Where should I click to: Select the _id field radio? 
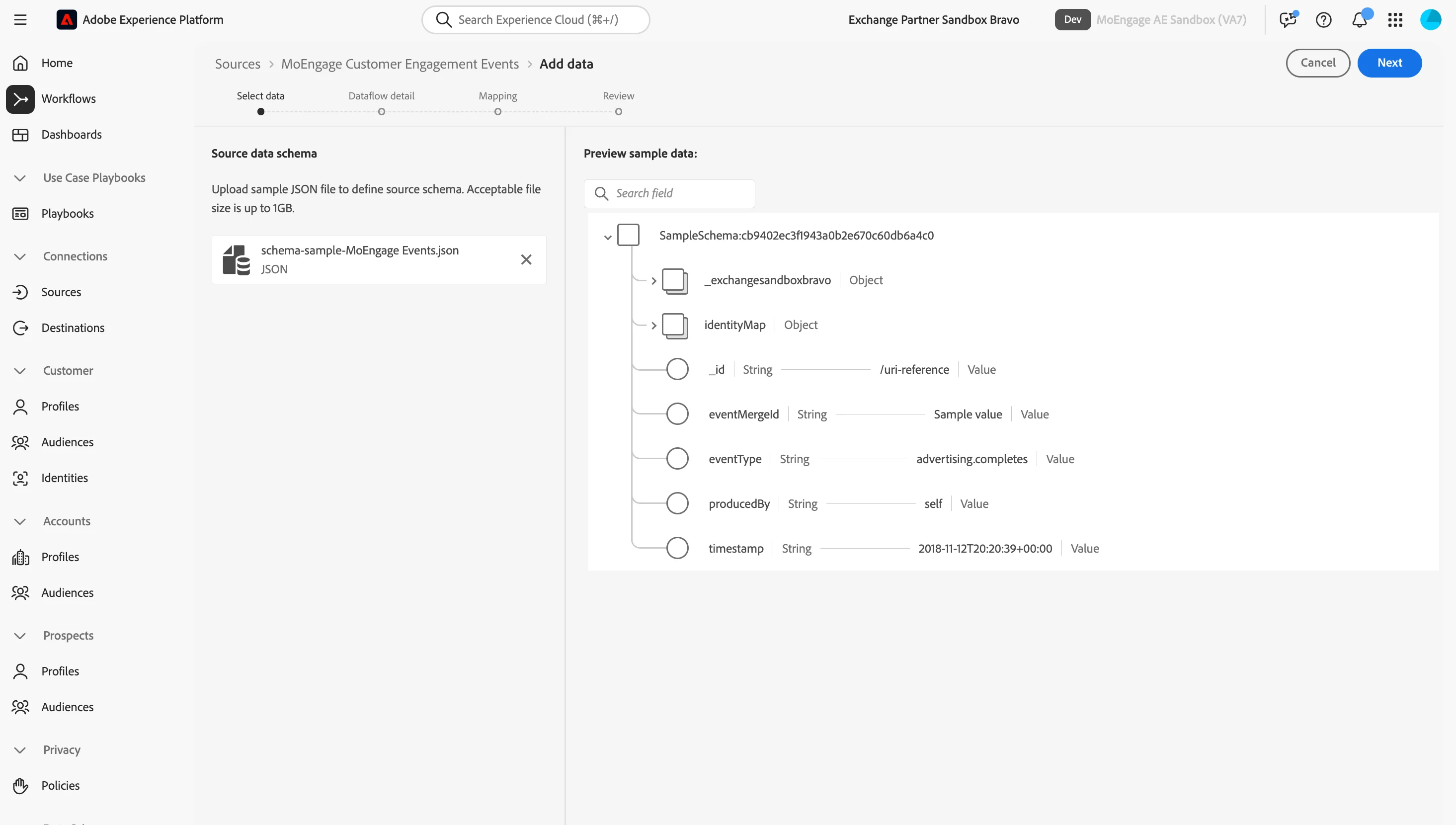[677, 369]
